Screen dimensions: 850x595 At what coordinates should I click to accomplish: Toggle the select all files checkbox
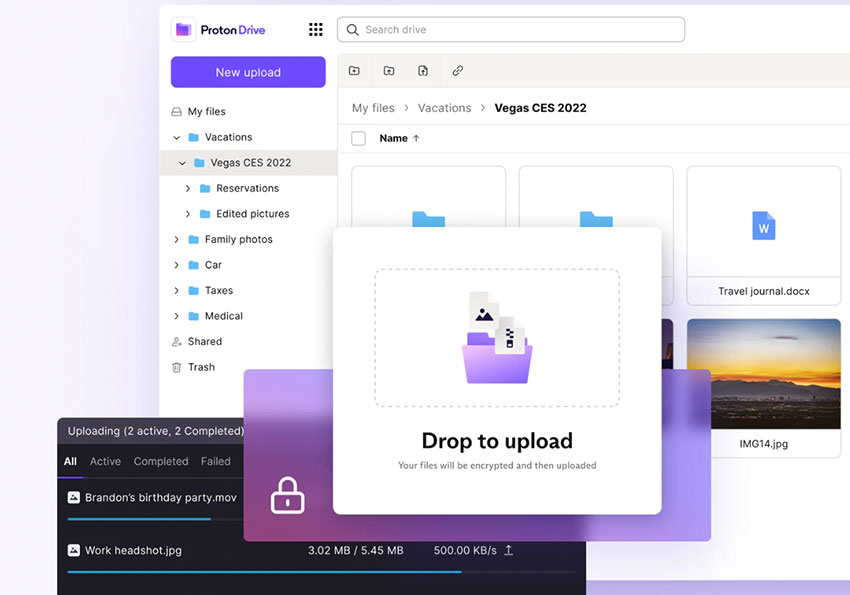(x=359, y=139)
